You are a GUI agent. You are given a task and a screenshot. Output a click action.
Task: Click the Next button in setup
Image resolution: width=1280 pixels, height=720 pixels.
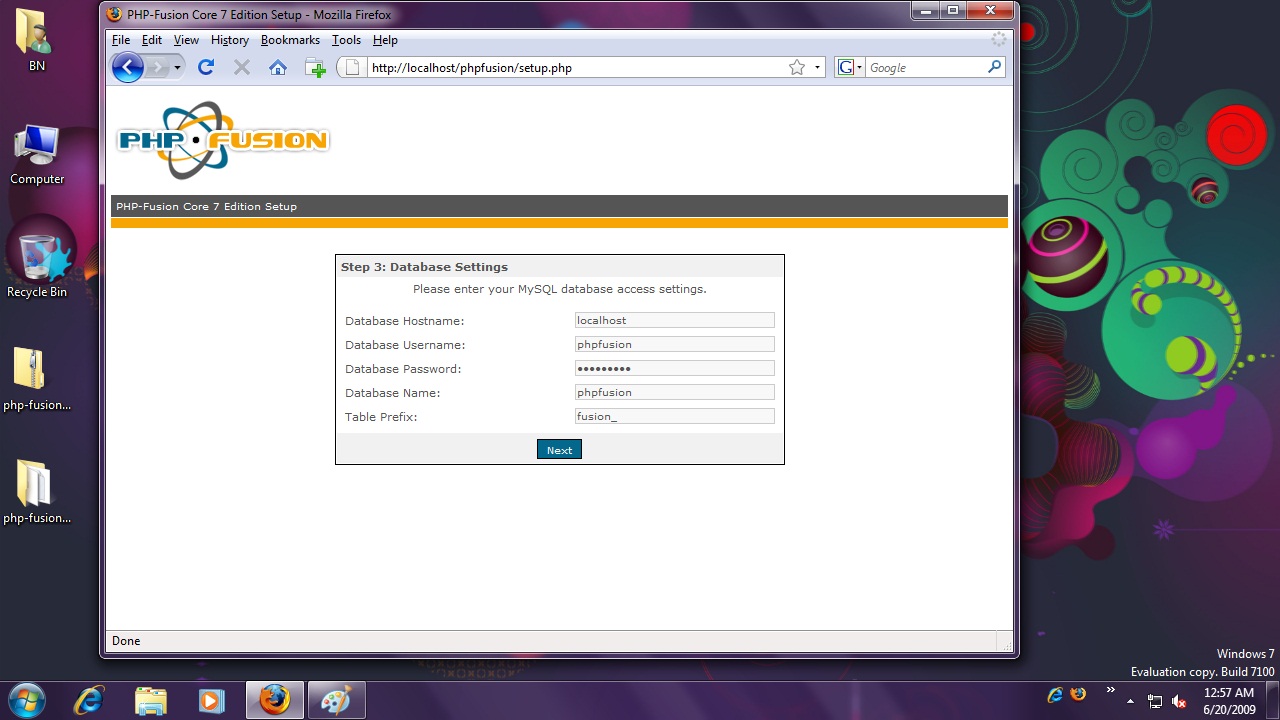pyautogui.click(x=559, y=450)
